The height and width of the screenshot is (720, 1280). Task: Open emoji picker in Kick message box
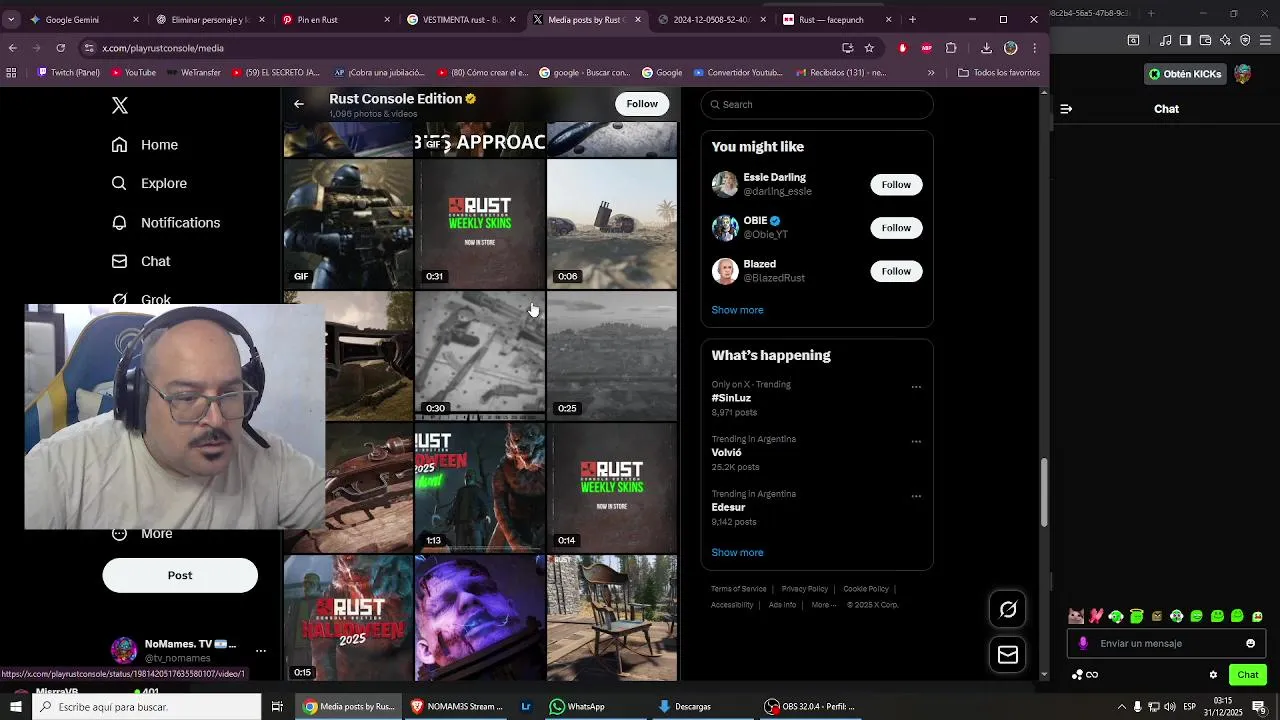pos(1250,644)
